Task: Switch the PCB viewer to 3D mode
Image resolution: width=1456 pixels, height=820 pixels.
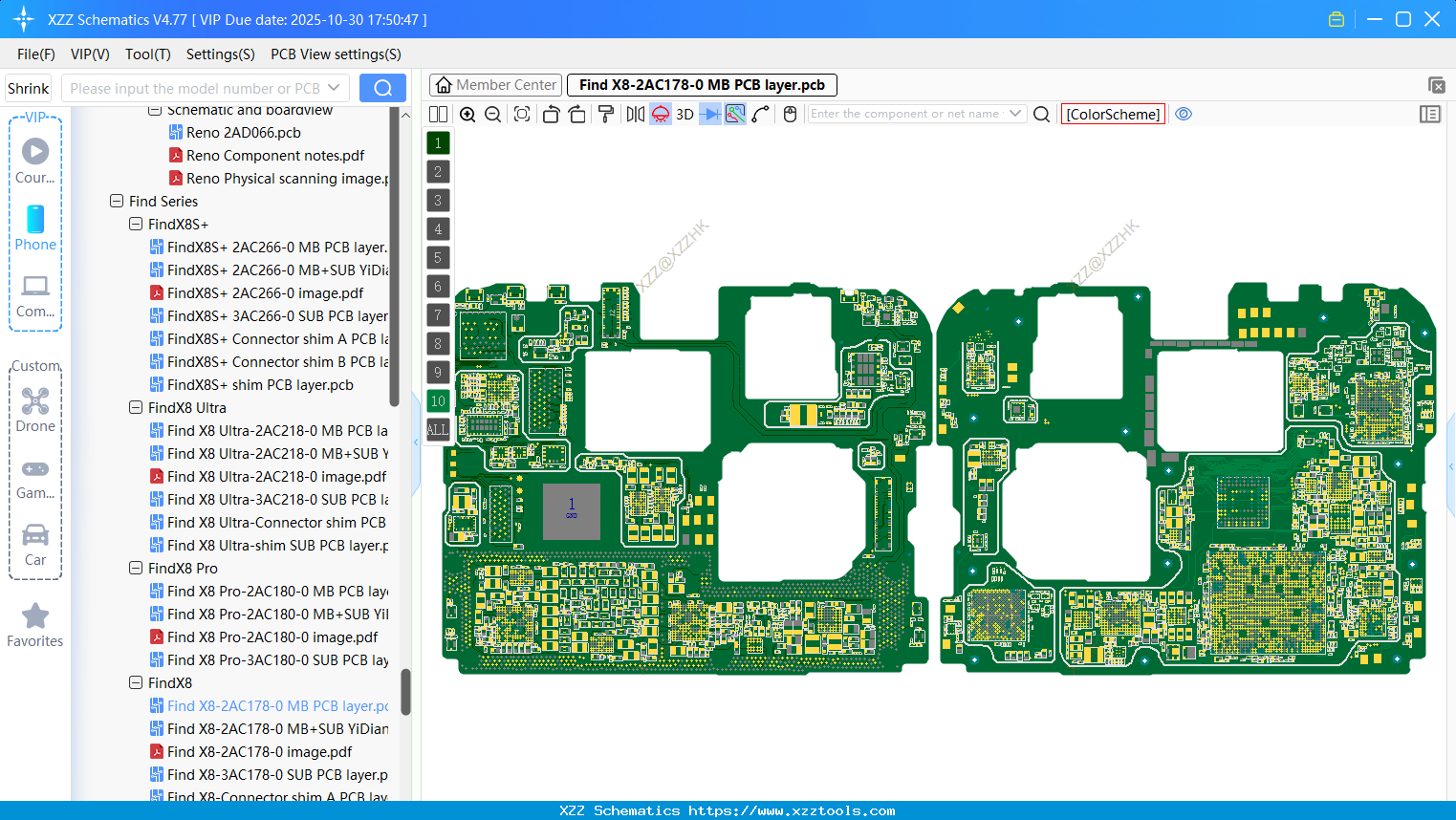Action: (684, 114)
